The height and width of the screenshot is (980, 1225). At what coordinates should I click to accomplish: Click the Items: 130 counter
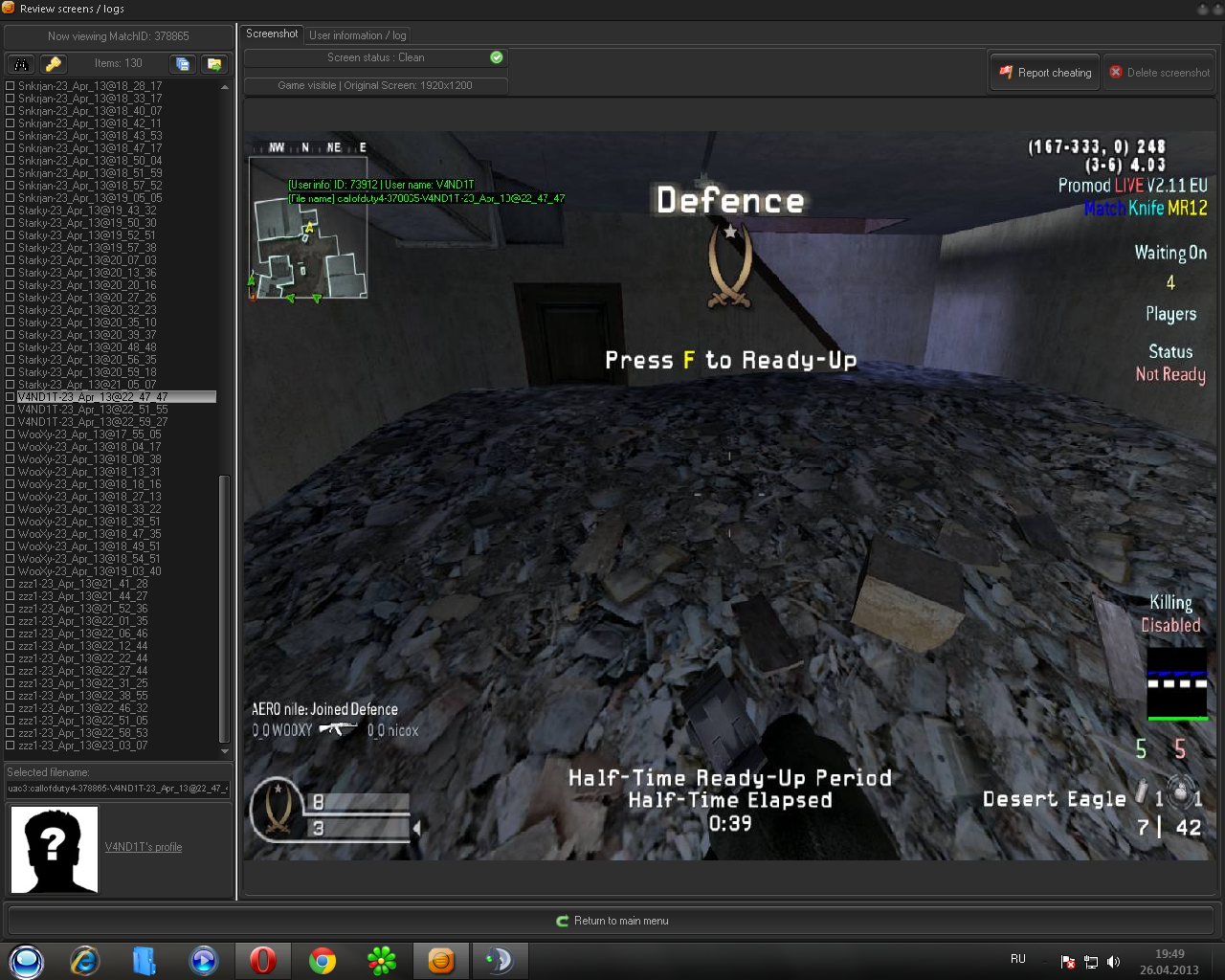[118, 63]
